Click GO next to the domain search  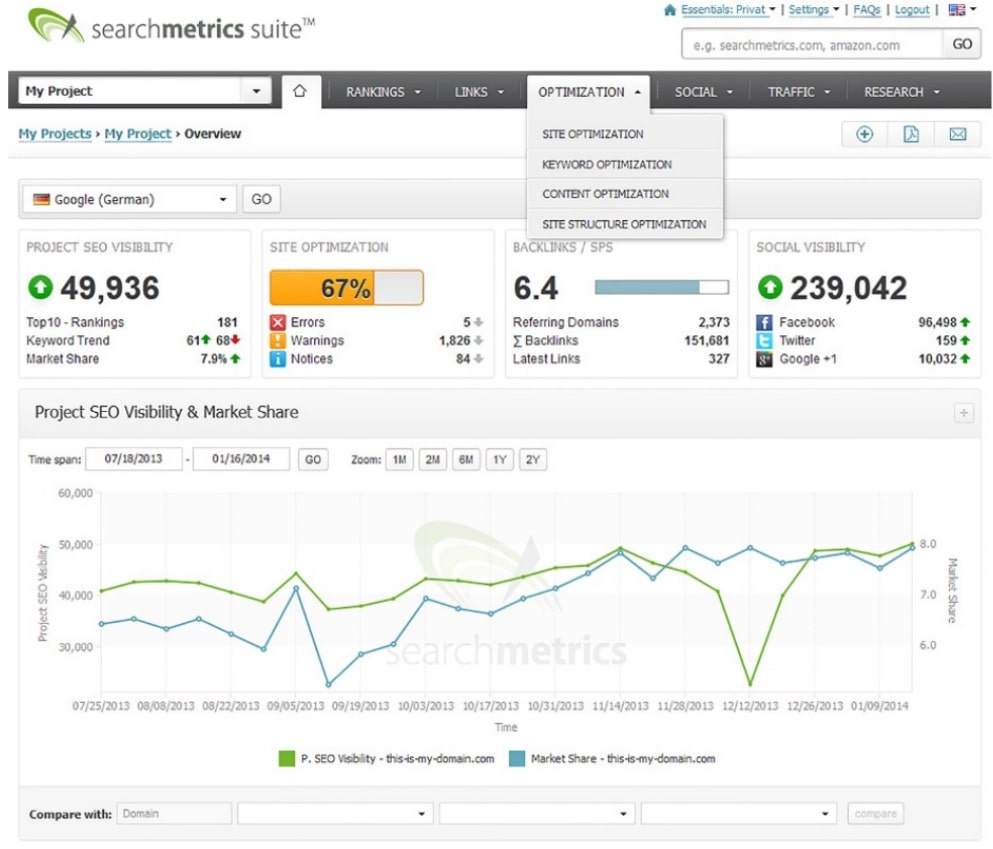click(961, 44)
